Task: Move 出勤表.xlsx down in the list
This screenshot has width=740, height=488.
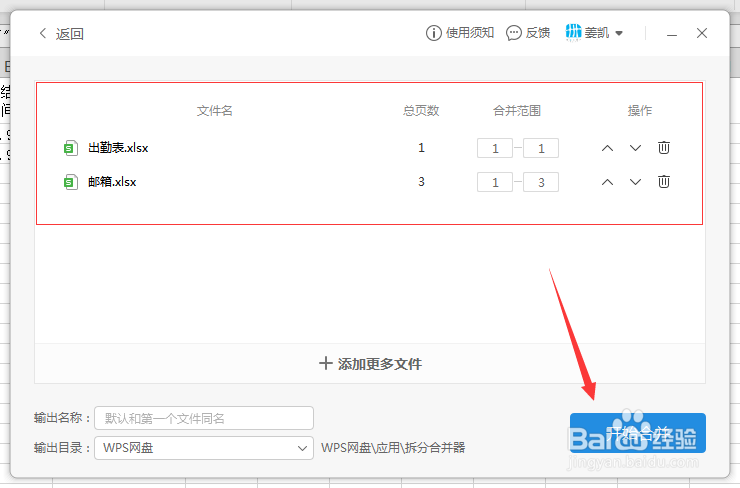Action: (x=635, y=148)
